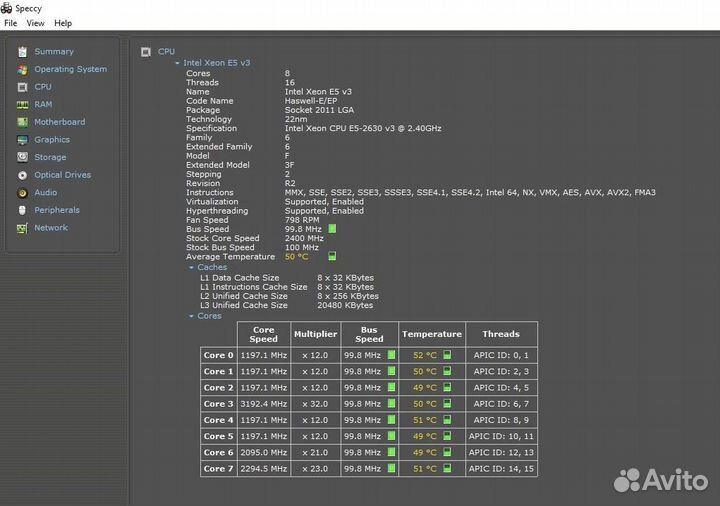Click the CPU label in sidebar
This screenshot has height=506, width=720.
tap(43, 87)
